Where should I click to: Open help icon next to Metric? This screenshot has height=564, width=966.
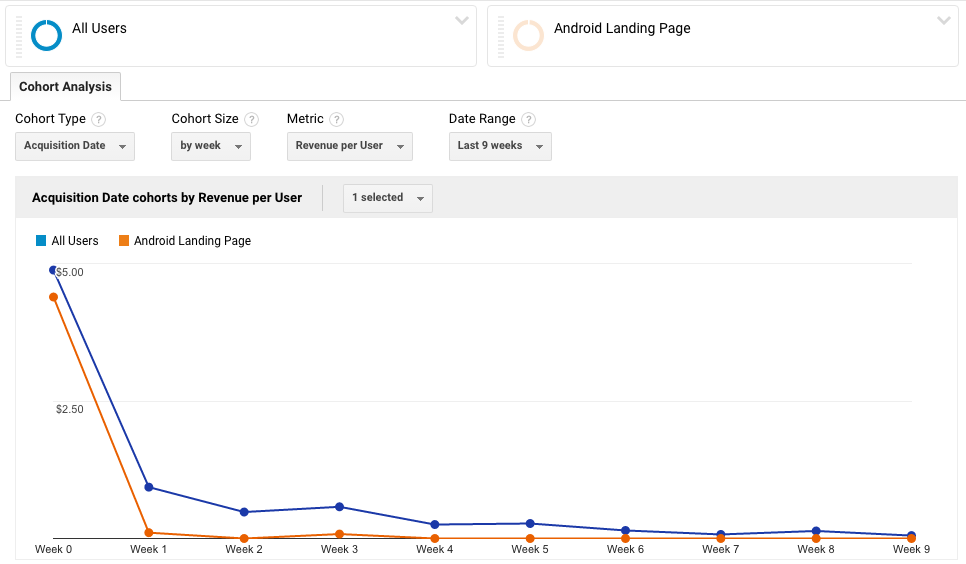coord(336,119)
